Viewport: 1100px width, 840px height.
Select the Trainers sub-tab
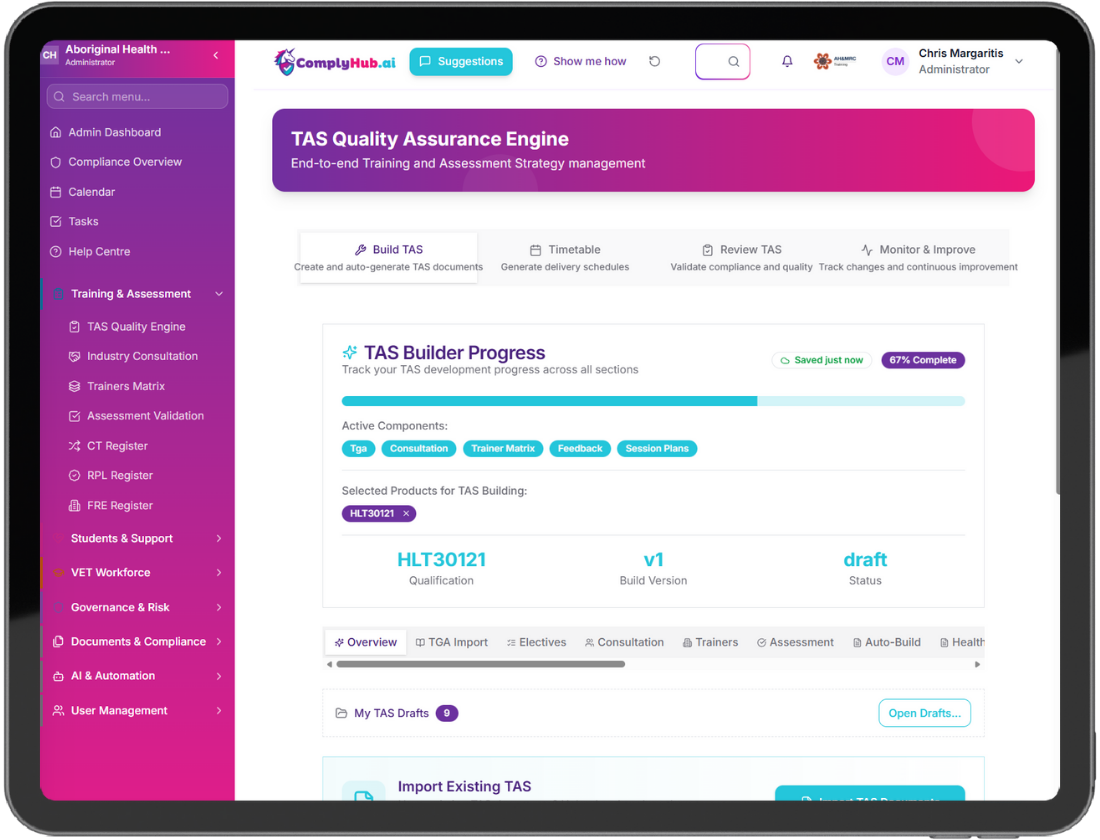pyautogui.click(x=711, y=642)
